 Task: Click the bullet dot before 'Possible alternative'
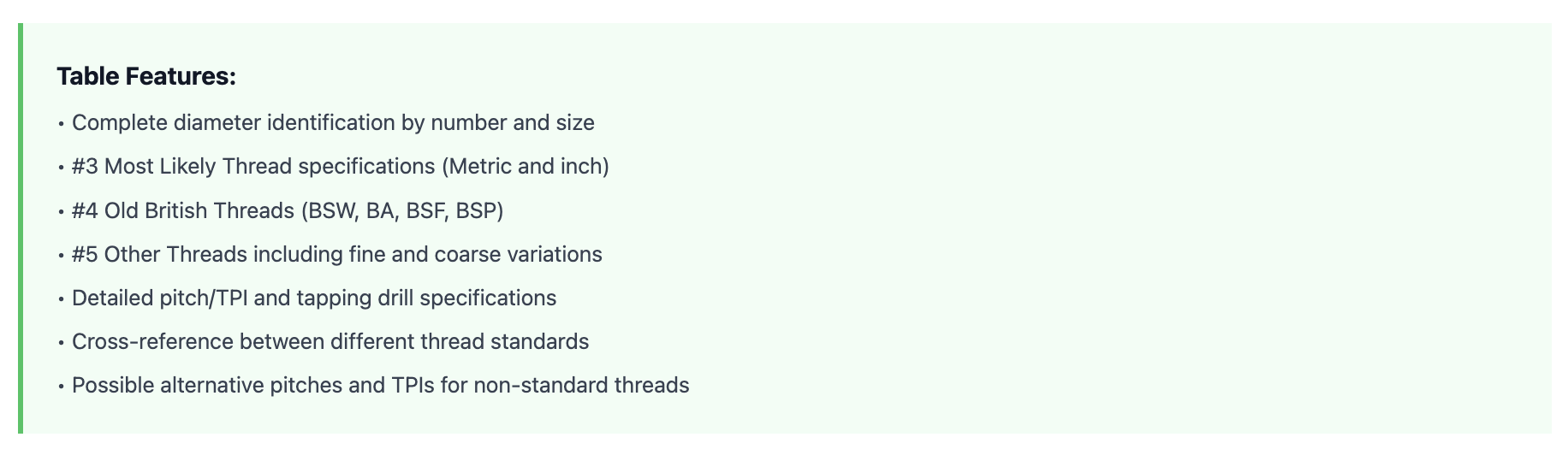pos(61,387)
